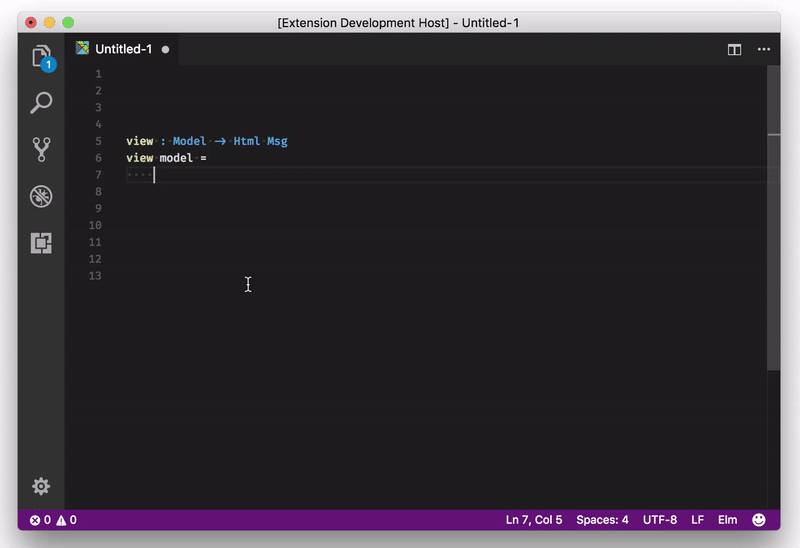Image resolution: width=800 pixels, height=548 pixels.
Task: Open the editor More Actions ellipsis
Action: point(764,49)
